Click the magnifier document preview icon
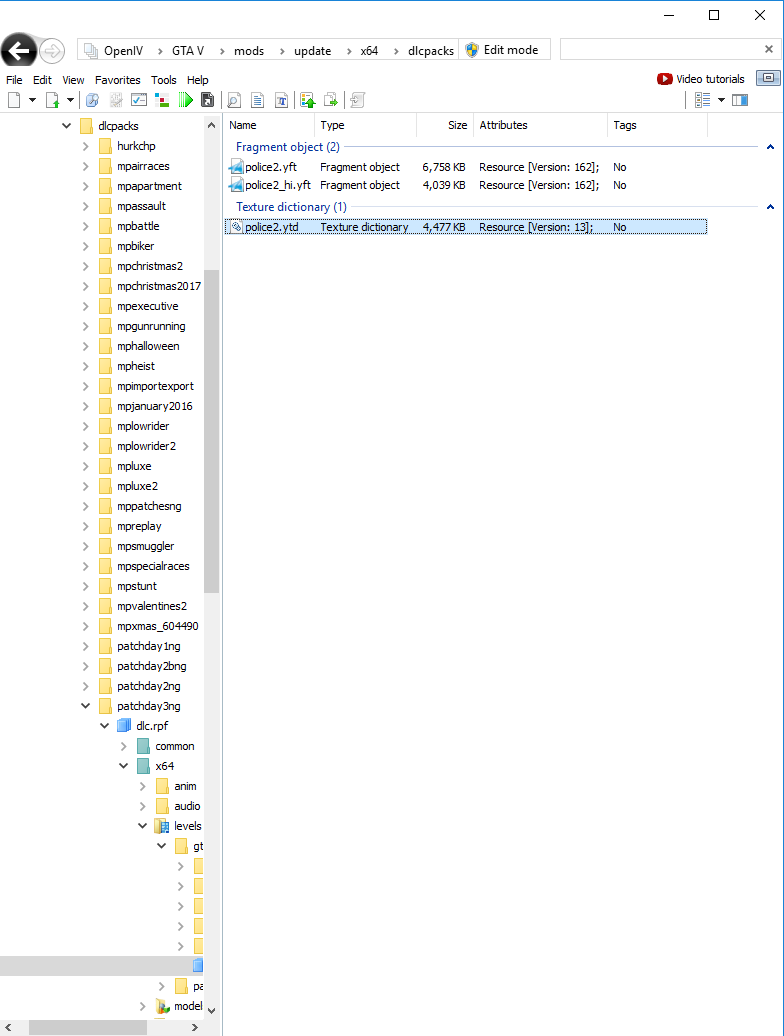Screen dimensions: 784x1036 [234, 100]
